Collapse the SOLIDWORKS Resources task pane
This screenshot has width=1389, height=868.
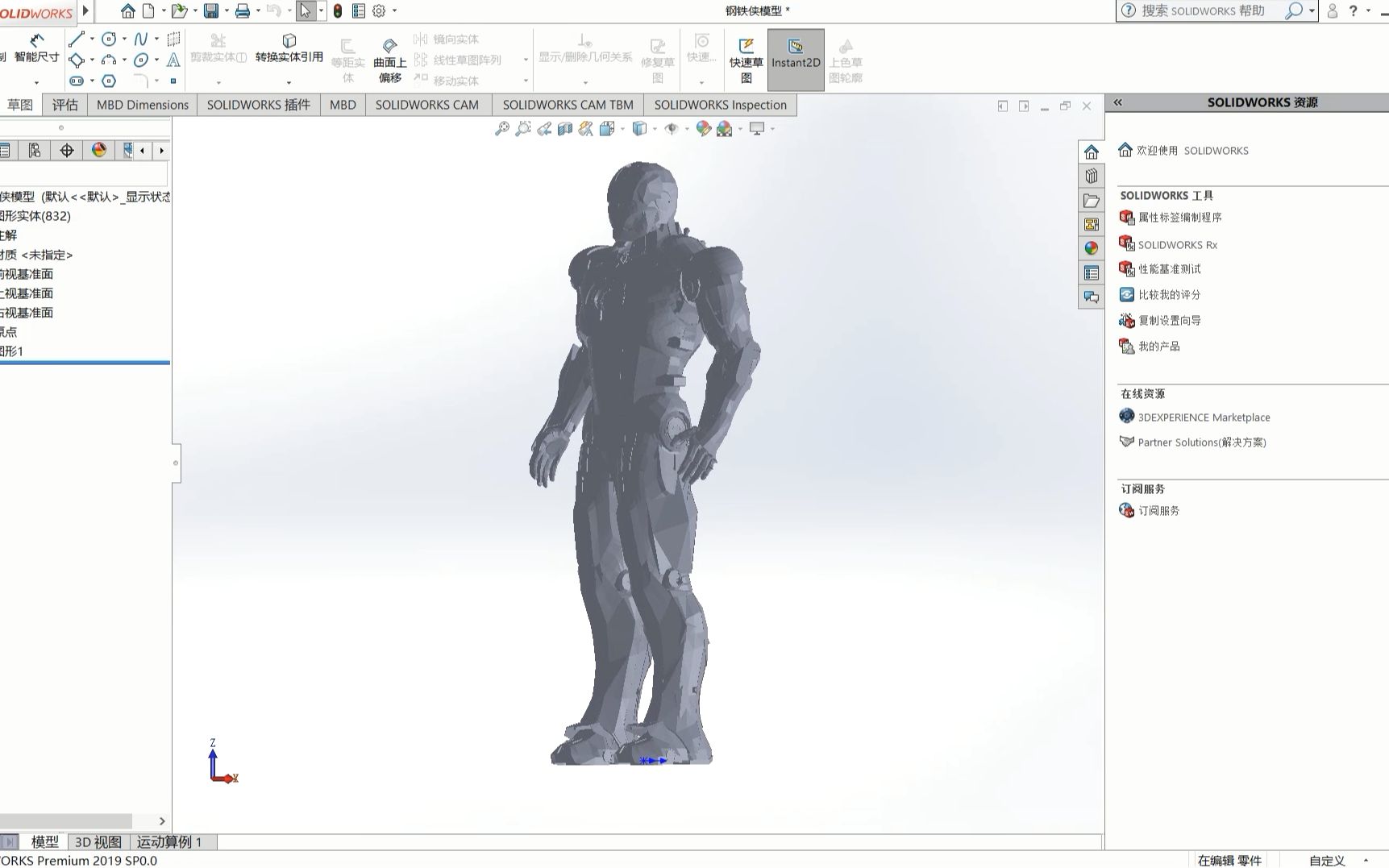click(x=1118, y=102)
